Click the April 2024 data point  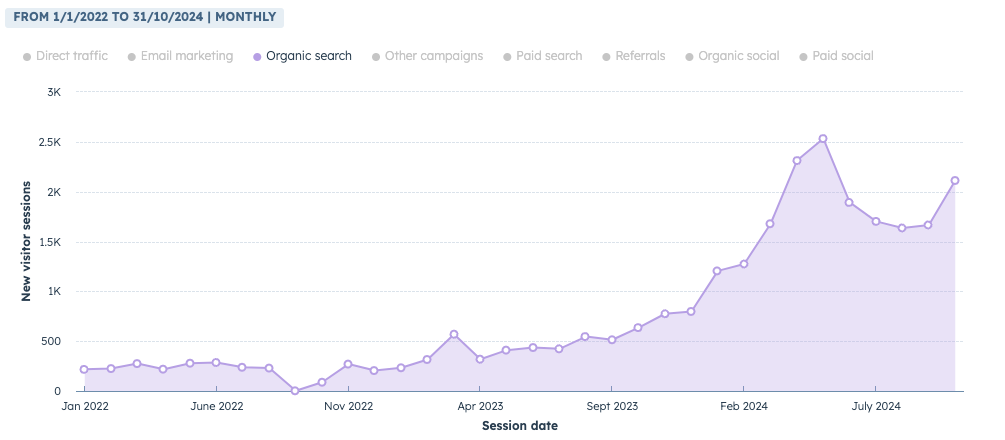pyautogui.click(x=797, y=160)
